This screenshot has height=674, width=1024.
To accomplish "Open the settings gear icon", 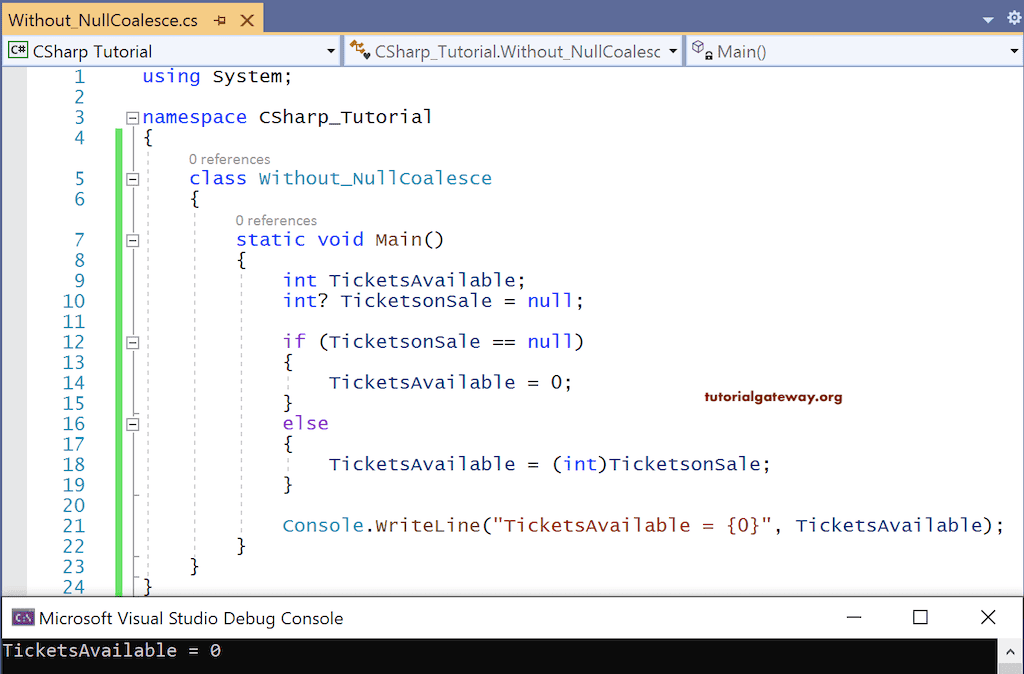I will (x=1013, y=17).
